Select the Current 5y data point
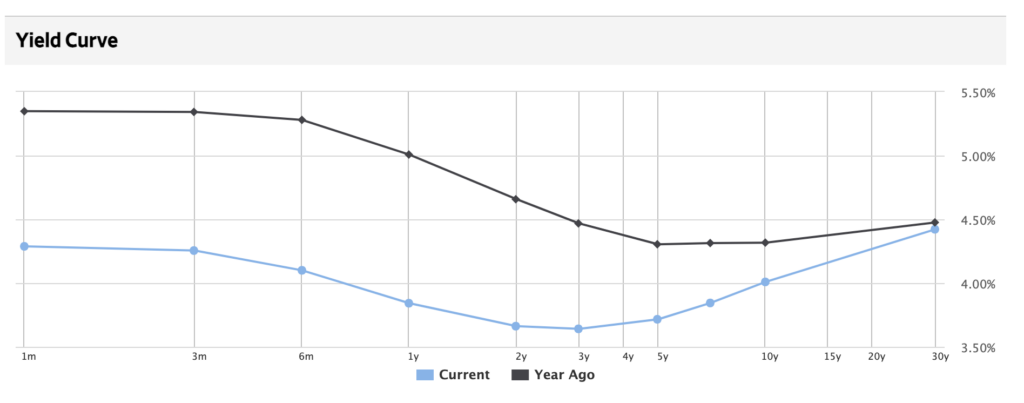The width and height of the screenshot is (1024, 403). coord(657,319)
